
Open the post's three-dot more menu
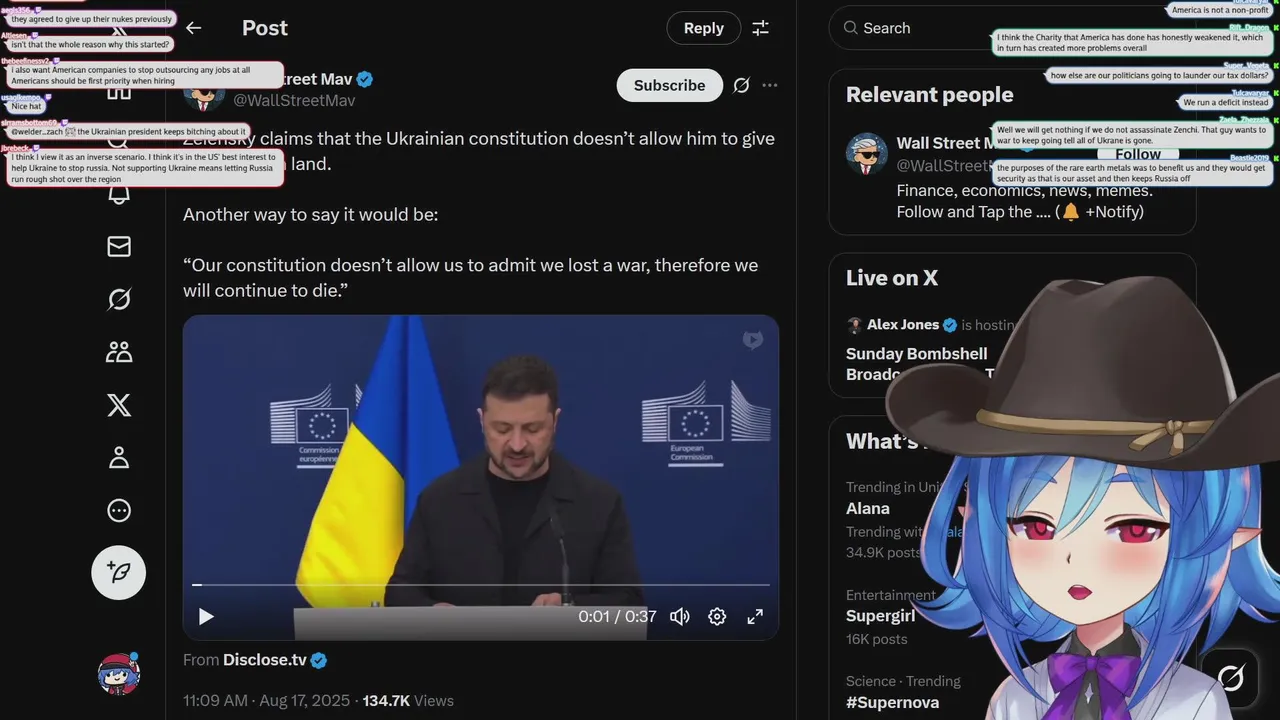(770, 85)
